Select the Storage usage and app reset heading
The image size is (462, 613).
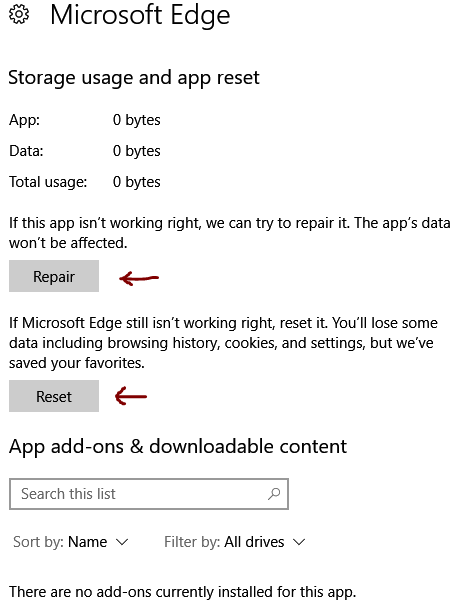pos(134,78)
